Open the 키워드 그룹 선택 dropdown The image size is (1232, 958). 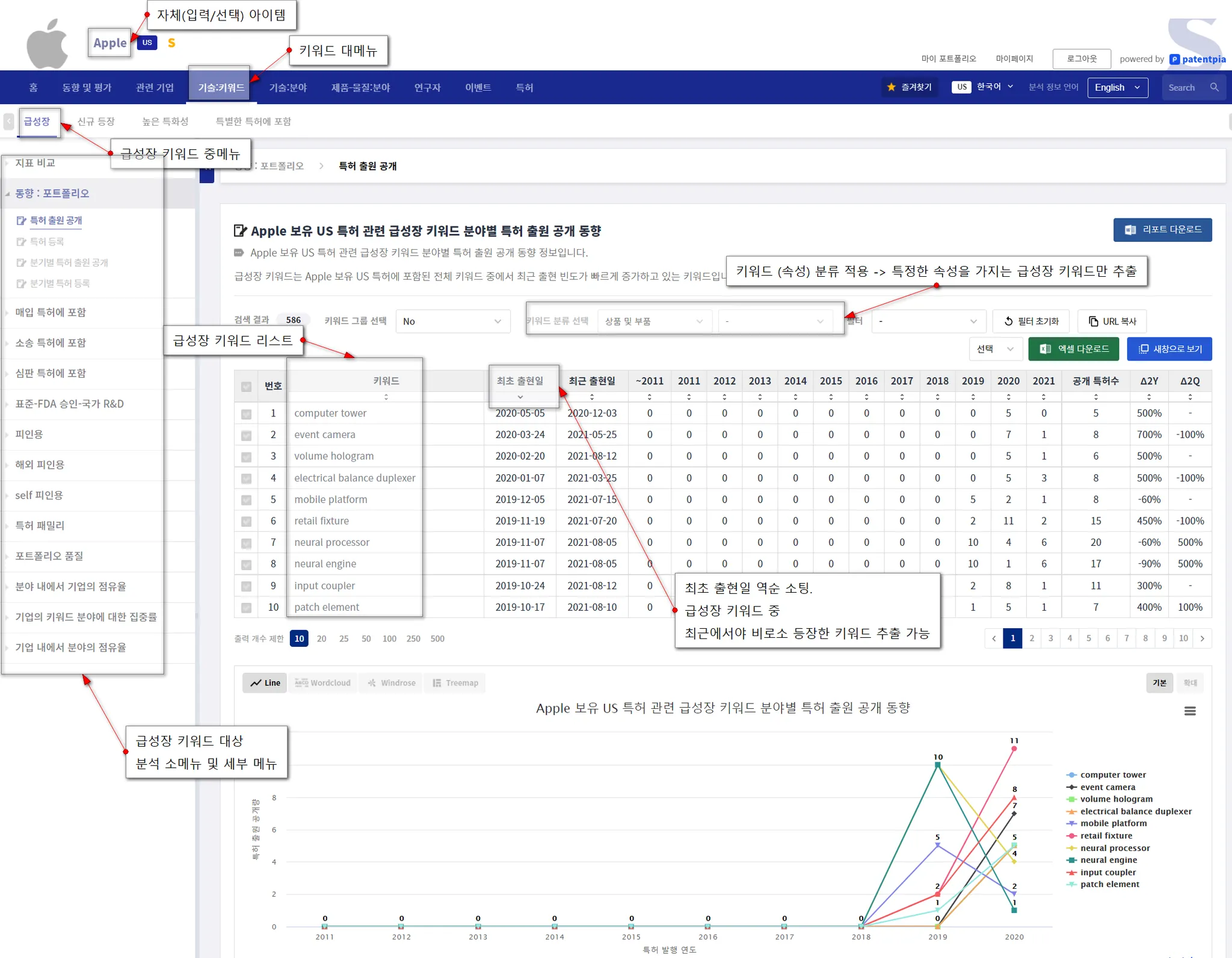point(452,321)
